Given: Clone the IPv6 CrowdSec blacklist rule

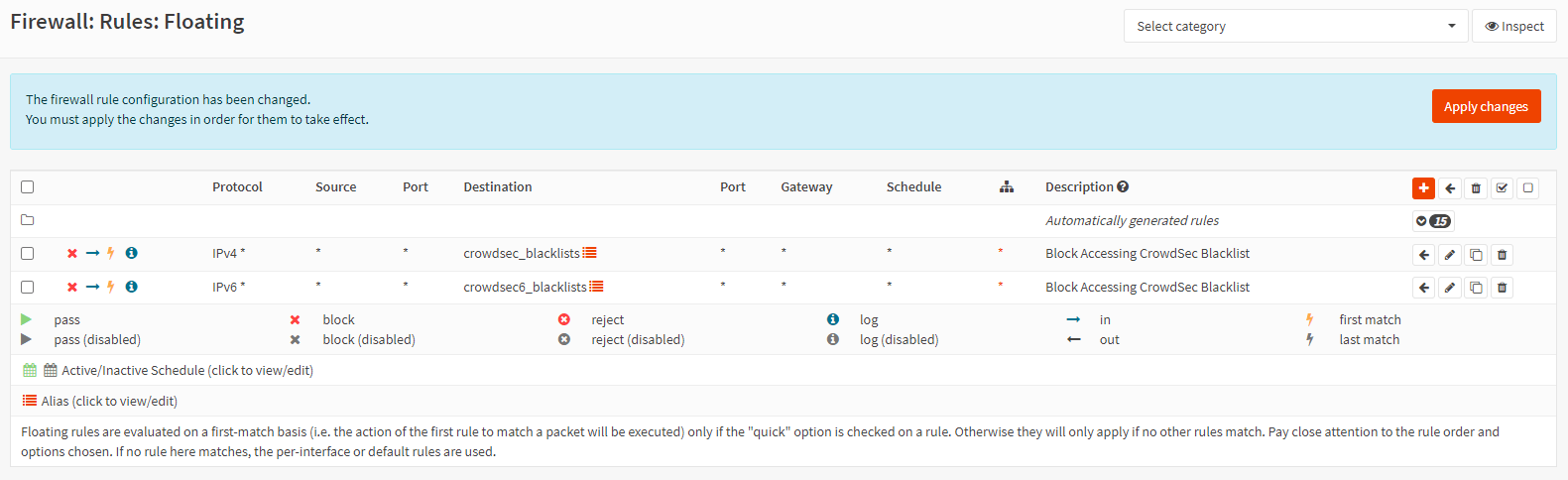Looking at the screenshot, I should coord(1476,288).
